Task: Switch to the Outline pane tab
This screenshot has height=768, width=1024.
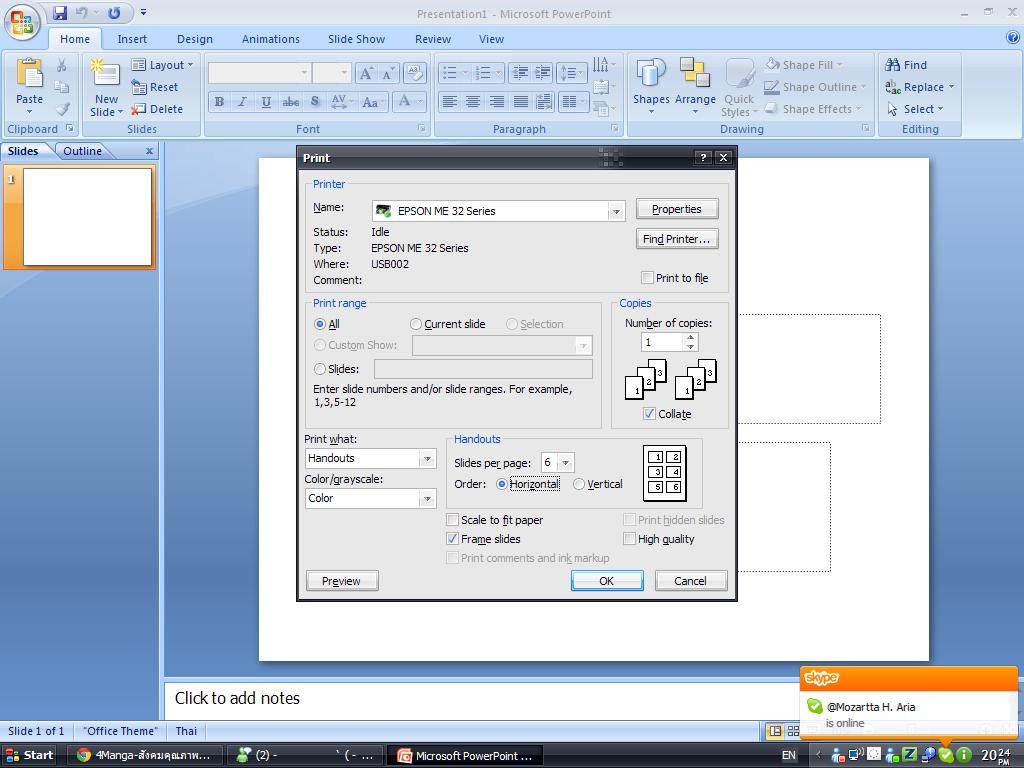Action: pos(82,151)
